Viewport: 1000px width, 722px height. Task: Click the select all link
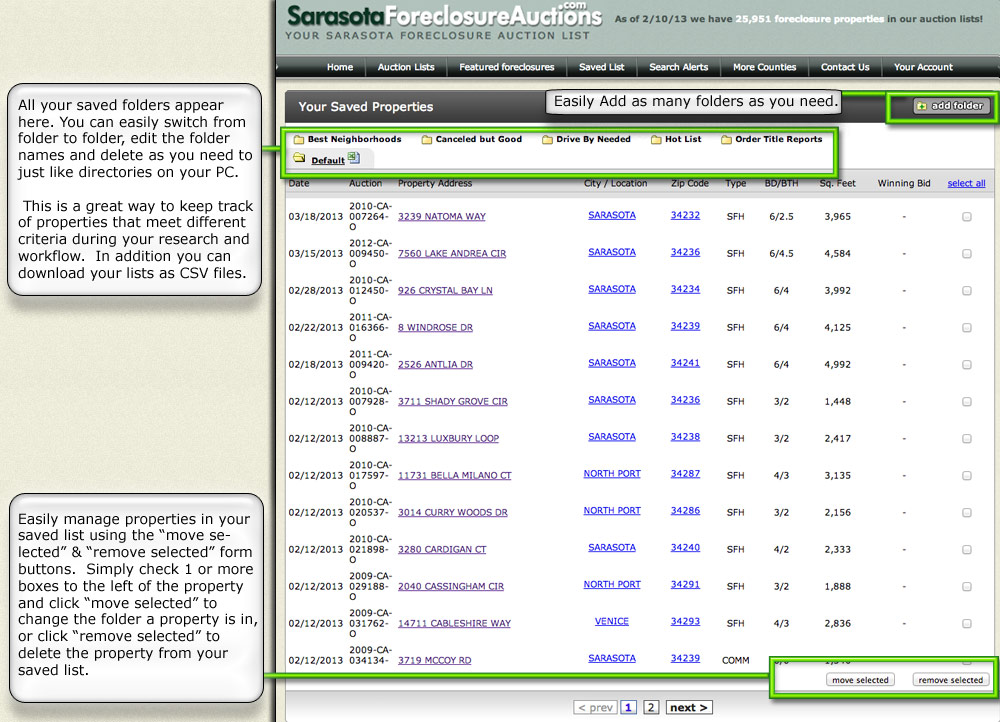point(966,184)
